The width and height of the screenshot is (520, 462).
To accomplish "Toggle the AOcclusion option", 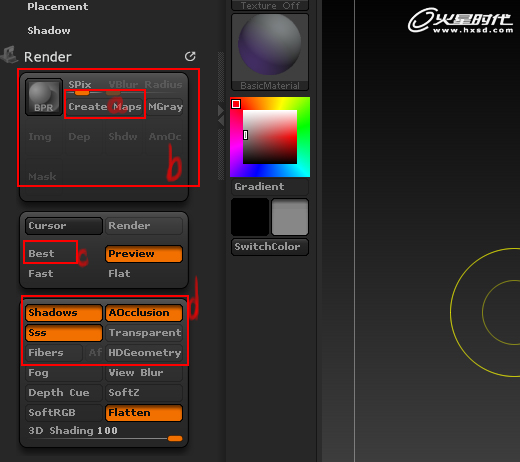I will click(x=144, y=313).
